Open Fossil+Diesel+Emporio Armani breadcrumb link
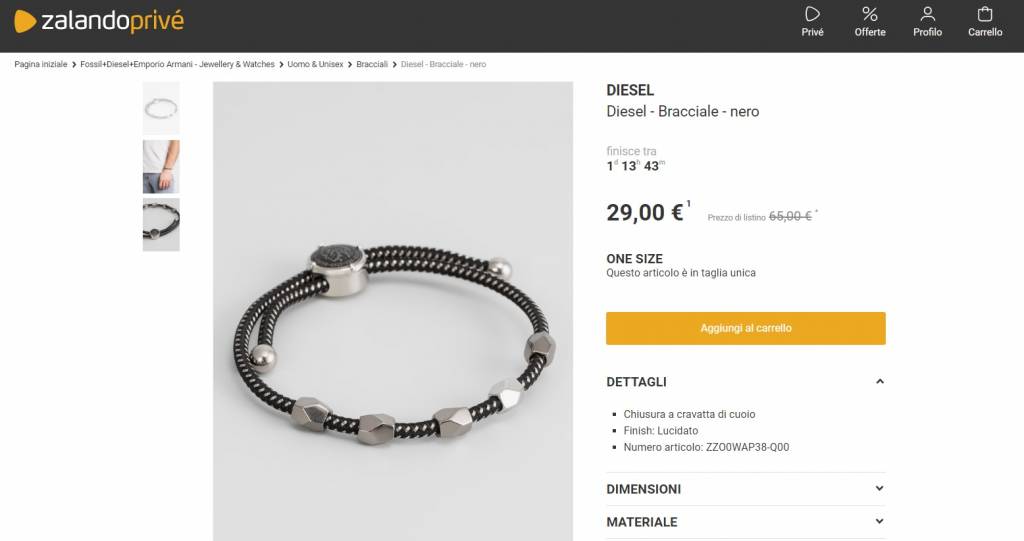Image resolution: width=1024 pixels, height=541 pixels. tap(177, 64)
